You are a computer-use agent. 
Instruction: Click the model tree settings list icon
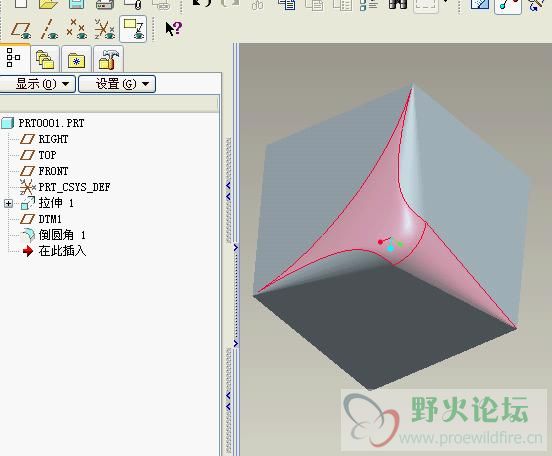369,5
